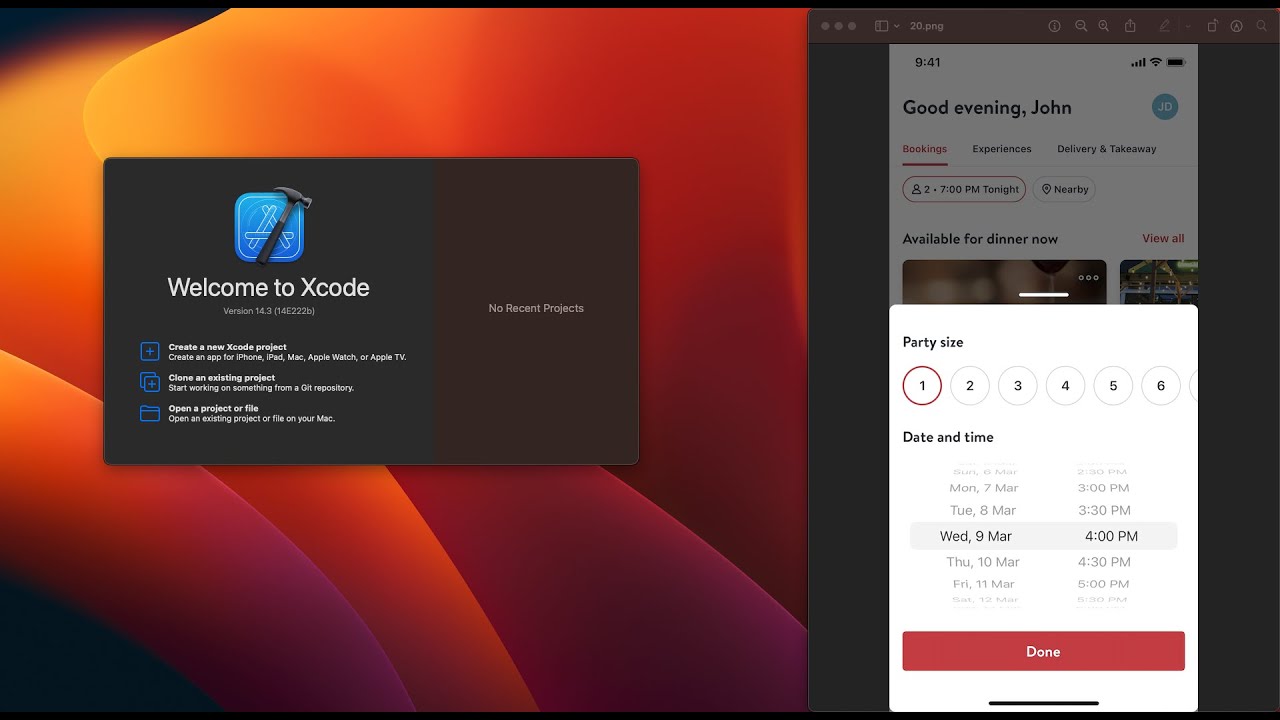Click the Xcode version 14.3 label
Image resolution: width=1280 pixels, height=720 pixels.
point(269,311)
